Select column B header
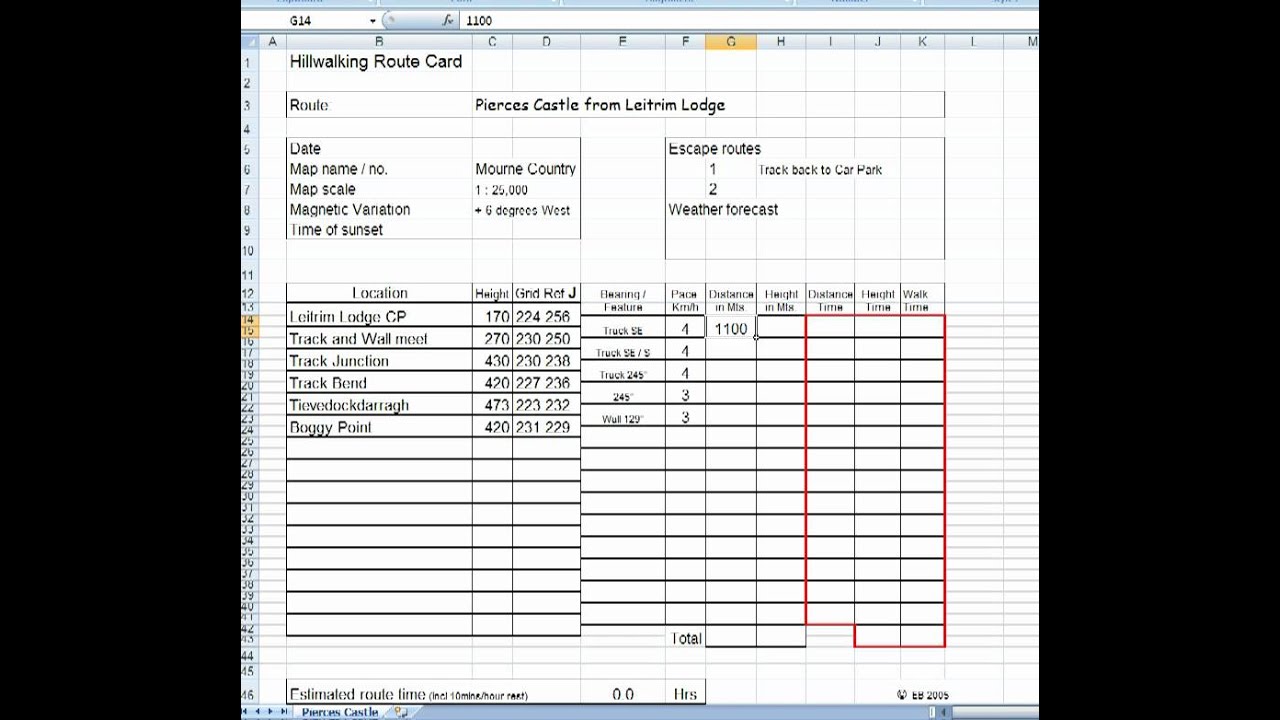Viewport: 1280px width, 720px height. [379, 41]
